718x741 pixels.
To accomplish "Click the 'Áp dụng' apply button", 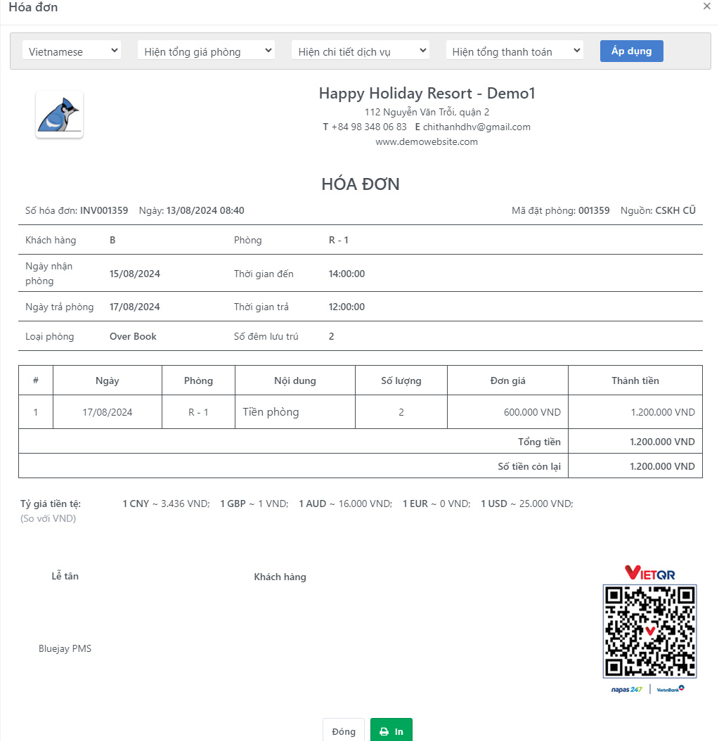I will 631,51.
